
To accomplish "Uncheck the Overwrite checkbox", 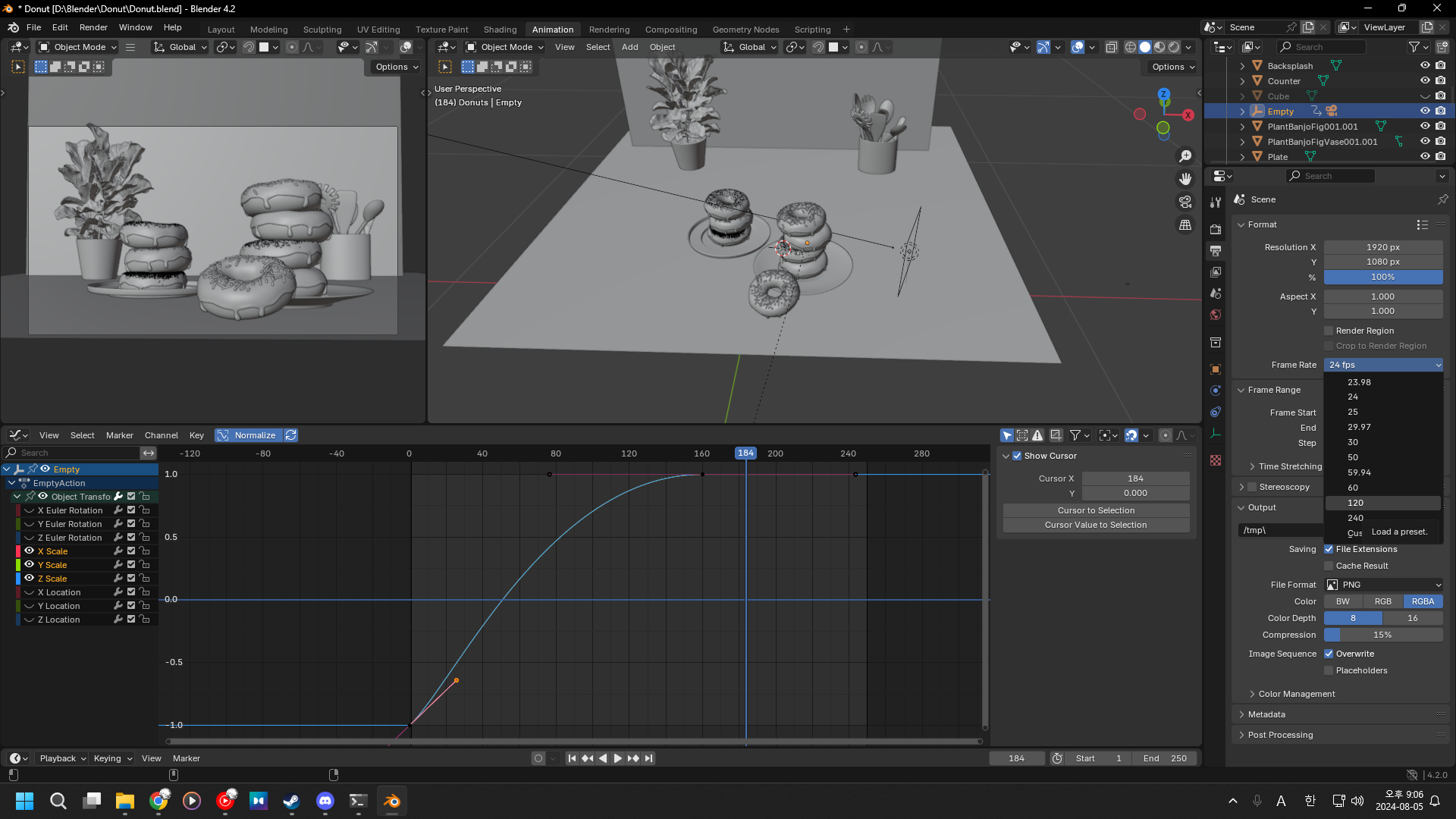I will pos(1329,654).
